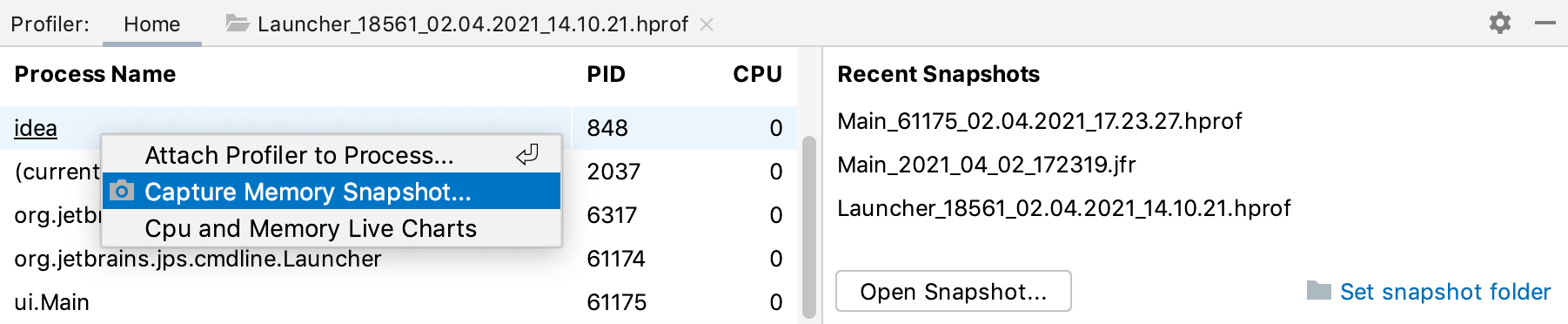Click the Open Snapshot button
1568x324 pixels.
coord(954,291)
